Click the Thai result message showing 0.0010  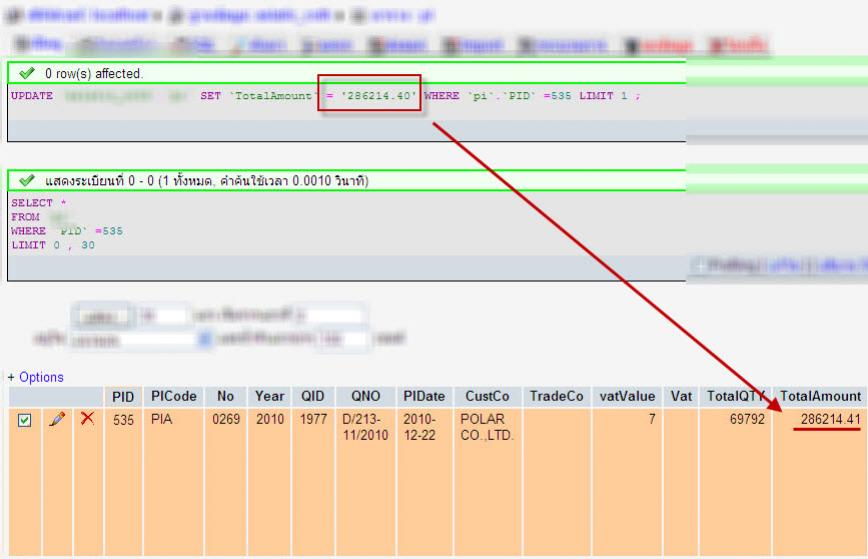(x=206, y=180)
